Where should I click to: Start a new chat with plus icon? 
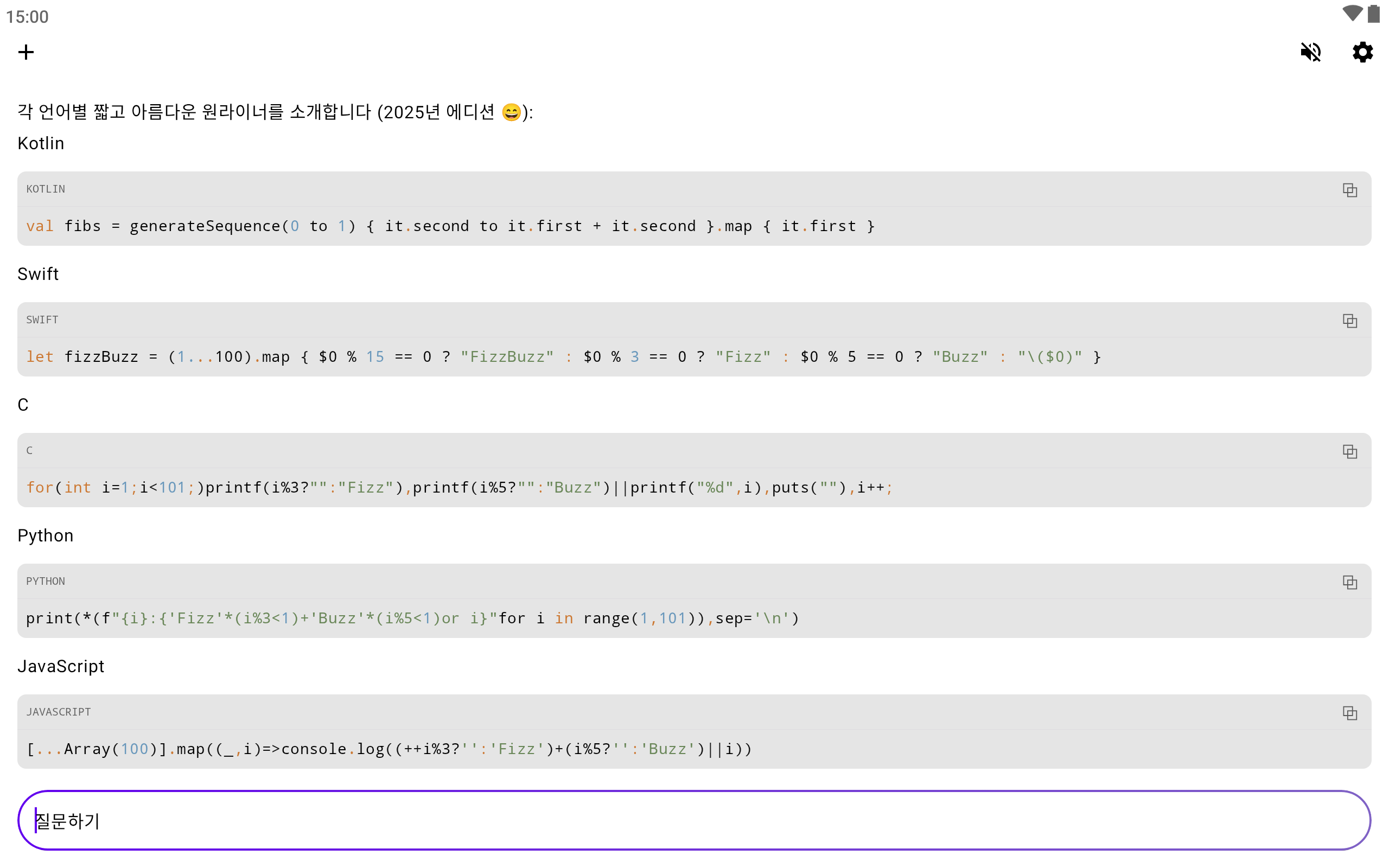(x=26, y=52)
